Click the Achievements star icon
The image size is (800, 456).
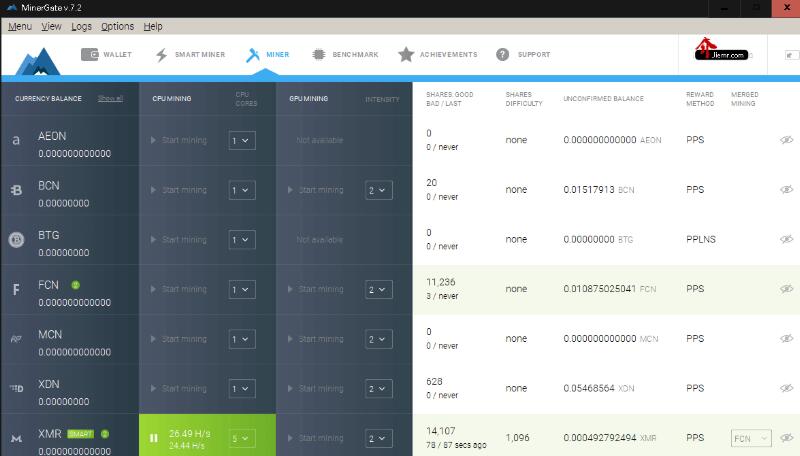click(406, 54)
